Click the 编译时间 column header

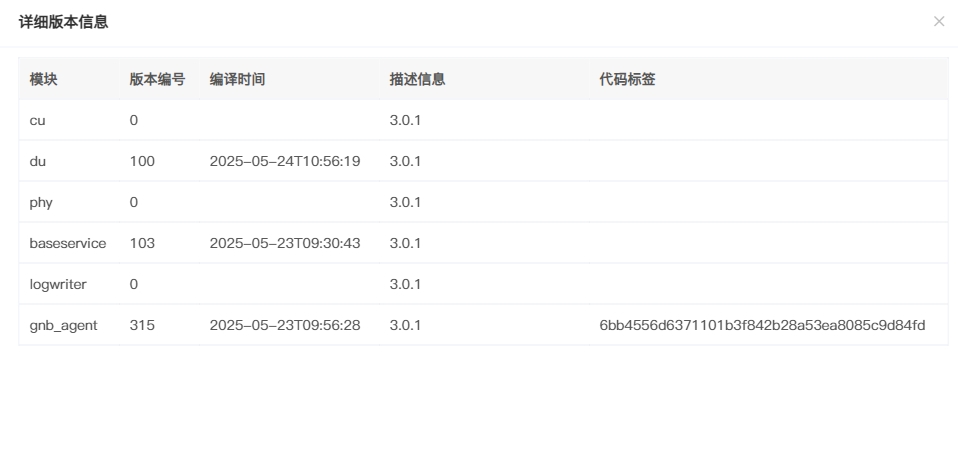tap(237, 79)
